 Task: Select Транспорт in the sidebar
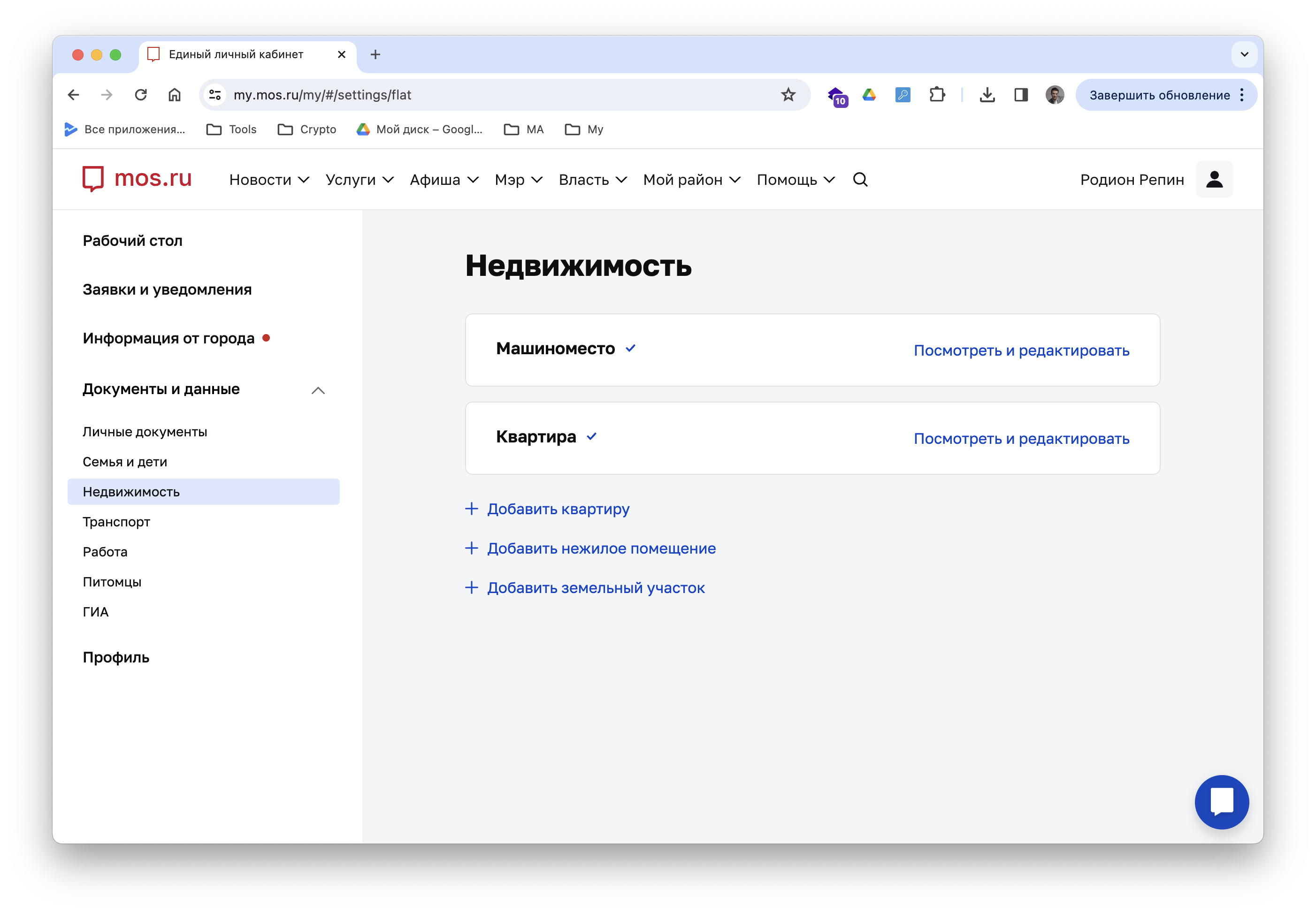(x=116, y=522)
